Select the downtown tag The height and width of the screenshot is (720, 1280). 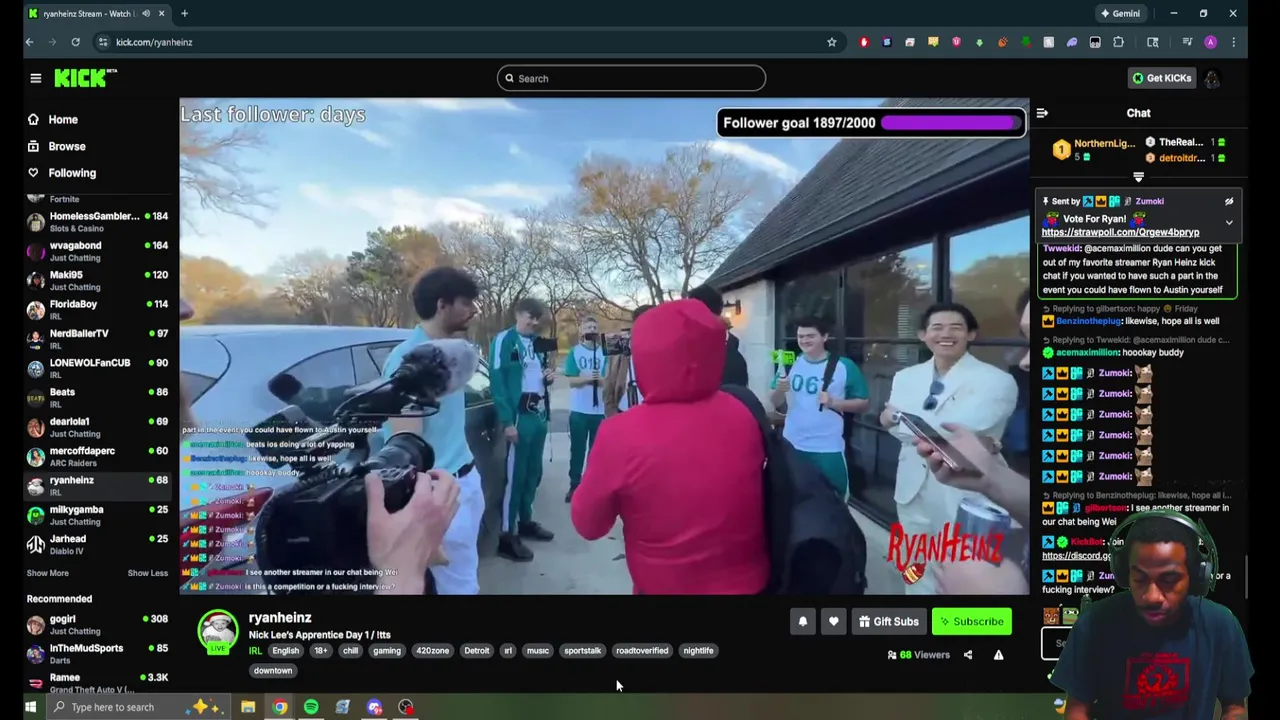(x=272, y=671)
